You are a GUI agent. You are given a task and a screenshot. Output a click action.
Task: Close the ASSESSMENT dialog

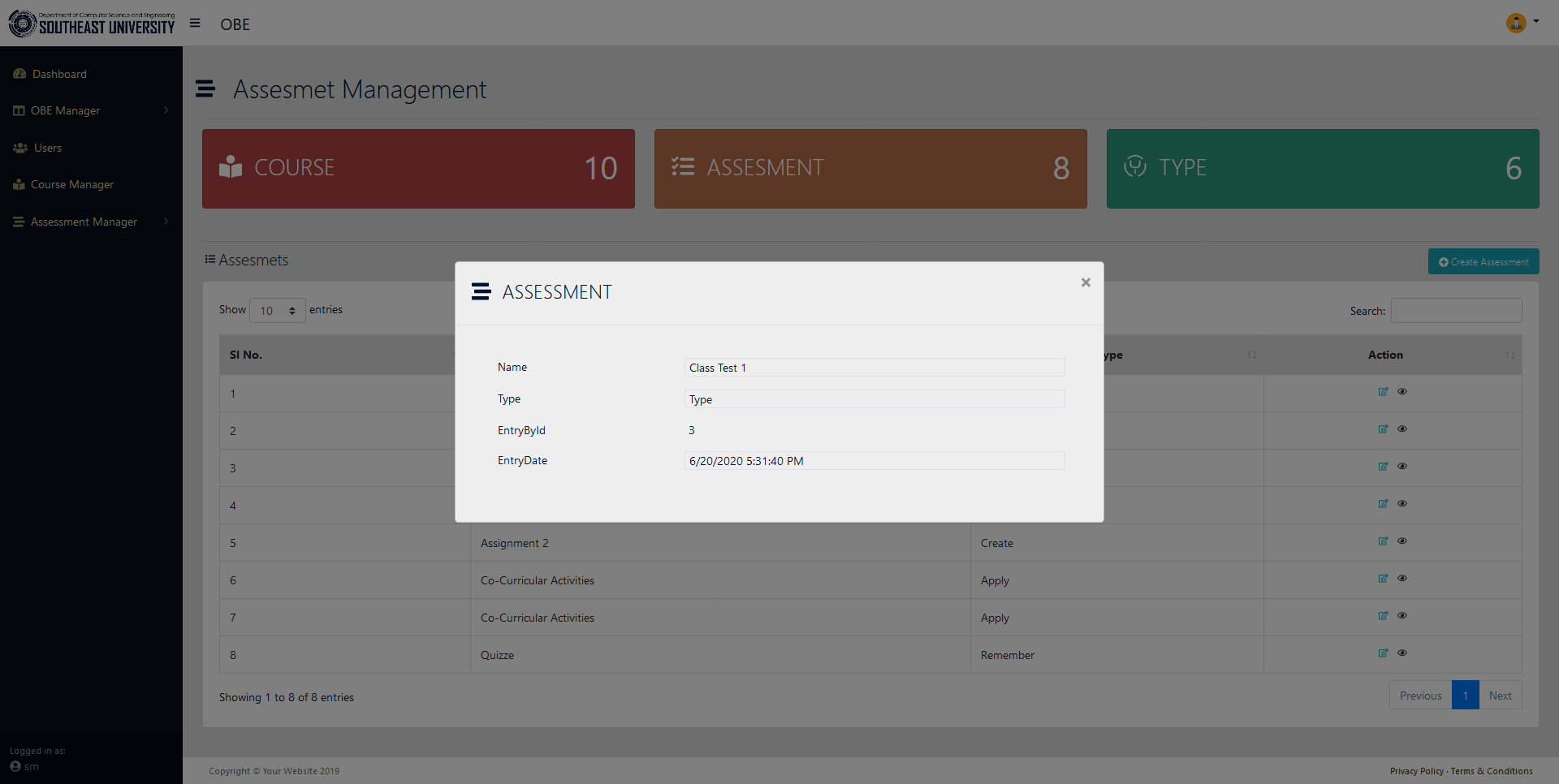click(x=1086, y=282)
